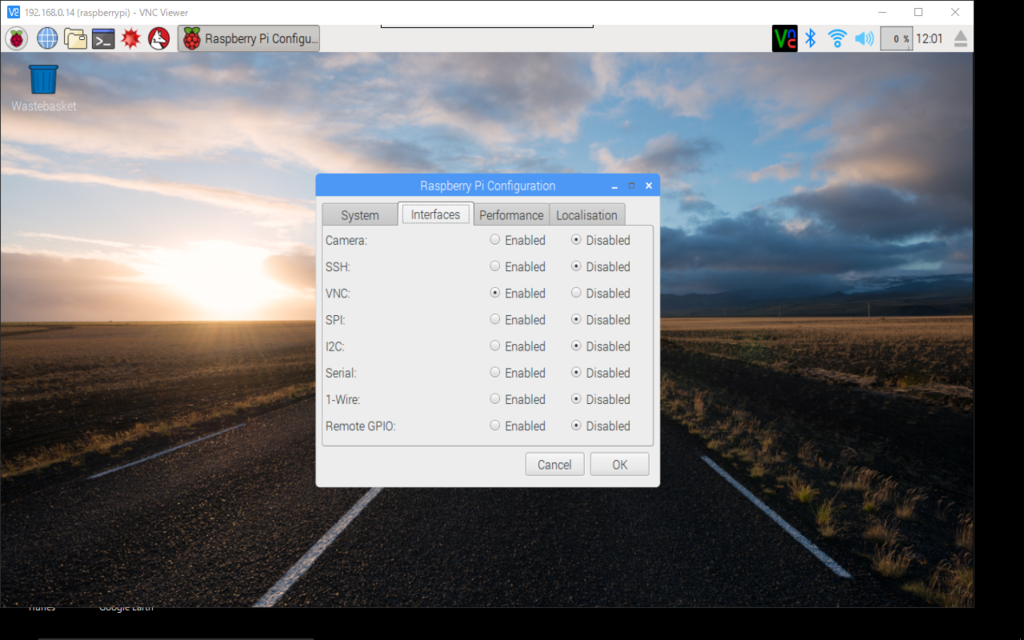Confirm the configuration with OK
The width and height of the screenshot is (1024, 640).
(620, 464)
